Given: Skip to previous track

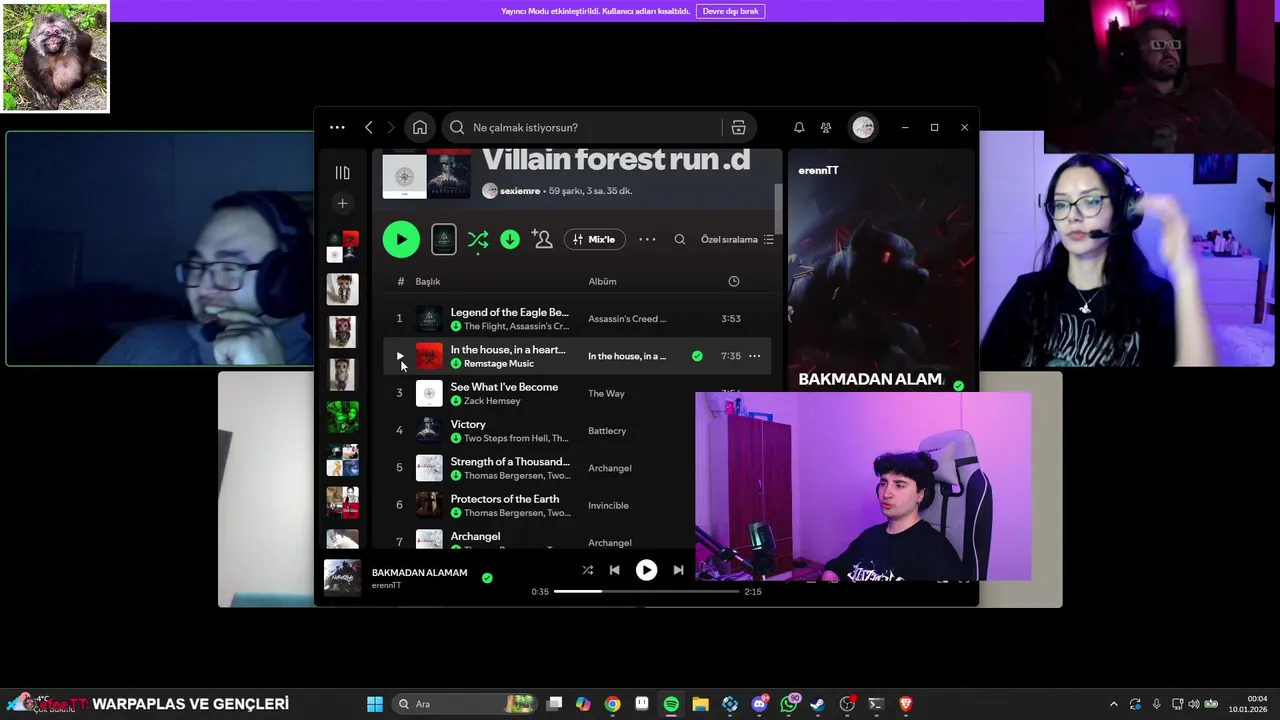Looking at the screenshot, I should [615, 570].
